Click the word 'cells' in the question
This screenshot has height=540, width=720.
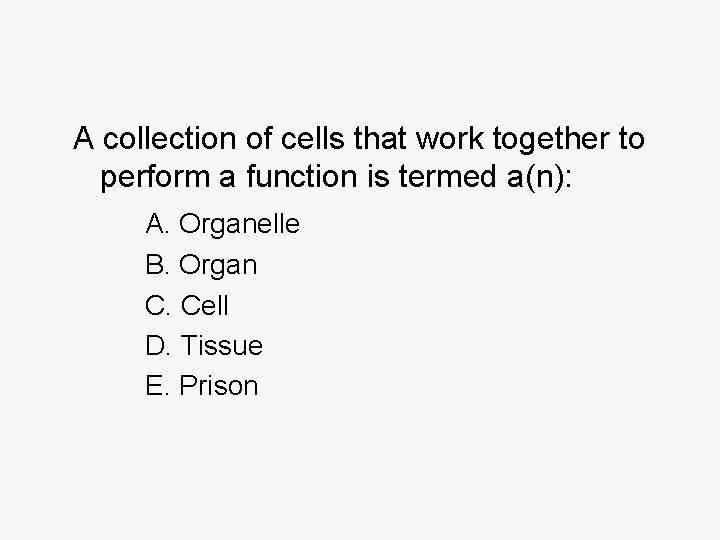point(312,138)
